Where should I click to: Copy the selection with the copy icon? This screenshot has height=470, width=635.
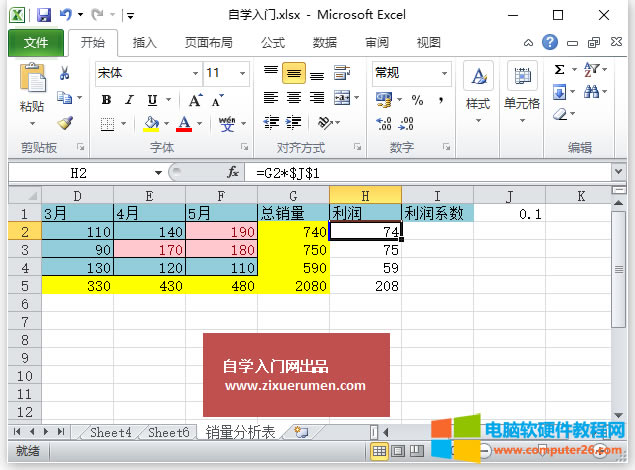tap(64, 98)
